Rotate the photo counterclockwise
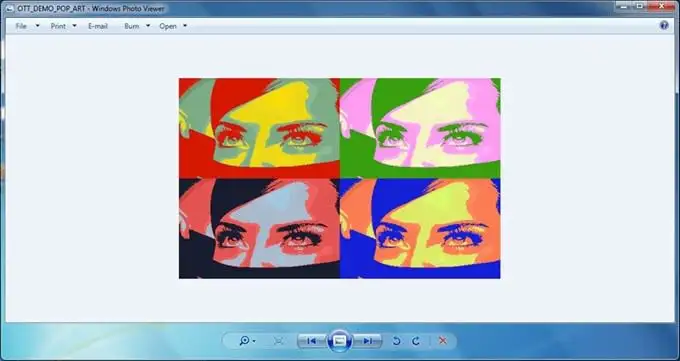The image size is (680, 361). pyautogui.click(x=396, y=341)
